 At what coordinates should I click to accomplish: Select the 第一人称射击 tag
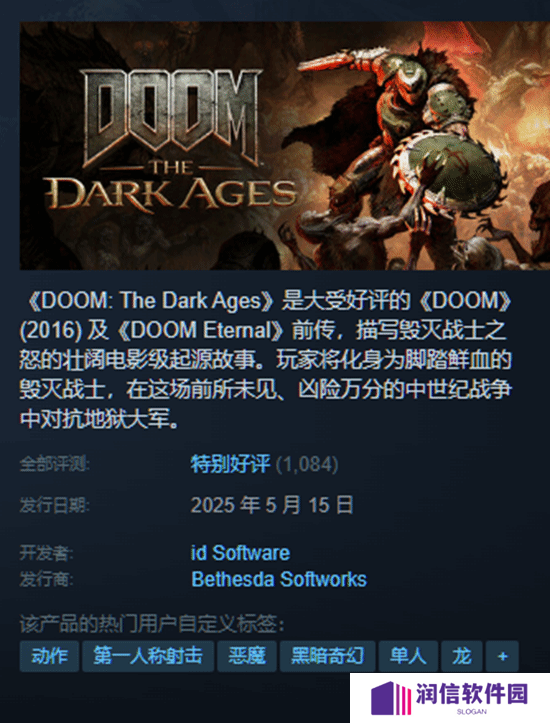pos(148,656)
